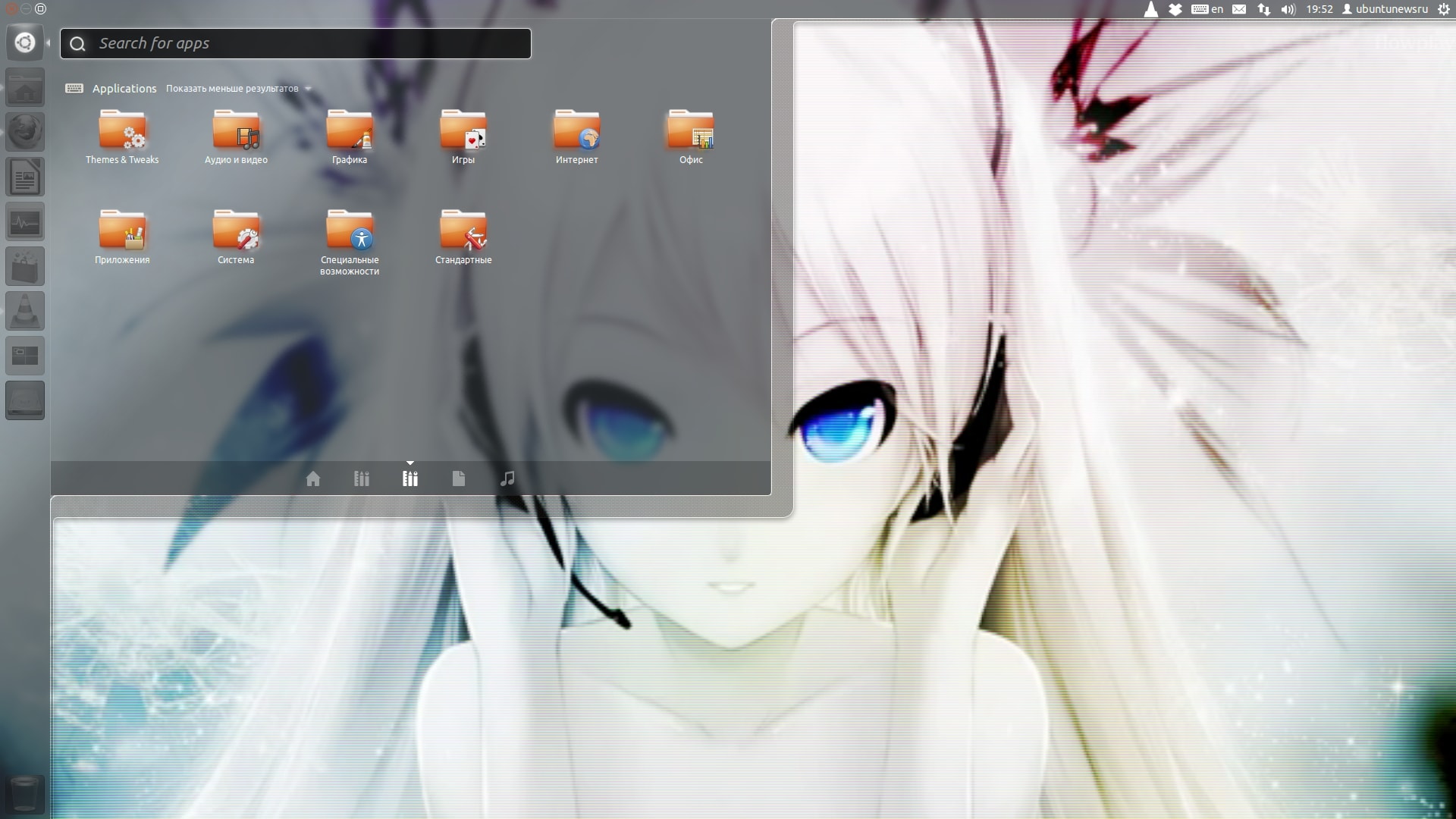
Task: Switch to the Files lens tab
Action: [x=459, y=479]
